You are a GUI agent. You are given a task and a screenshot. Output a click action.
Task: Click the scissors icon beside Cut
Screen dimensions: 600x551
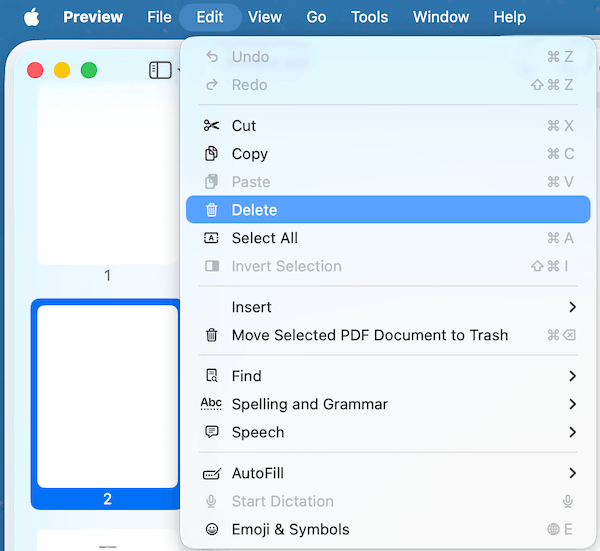pyautogui.click(x=212, y=126)
